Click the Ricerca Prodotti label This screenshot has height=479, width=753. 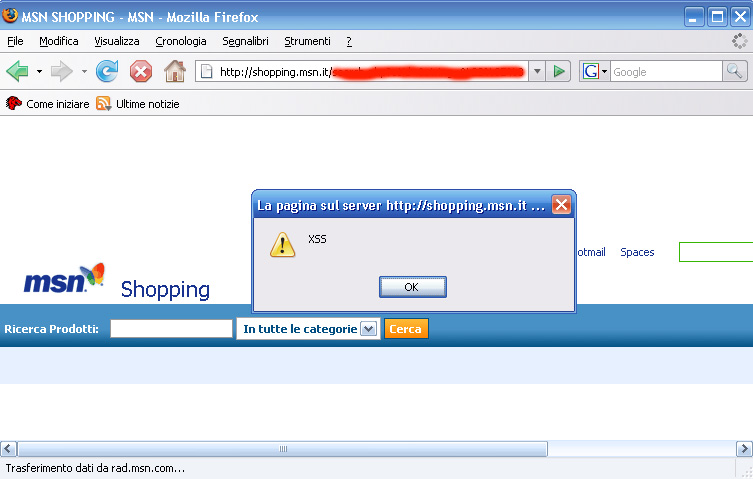click(x=51, y=329)
